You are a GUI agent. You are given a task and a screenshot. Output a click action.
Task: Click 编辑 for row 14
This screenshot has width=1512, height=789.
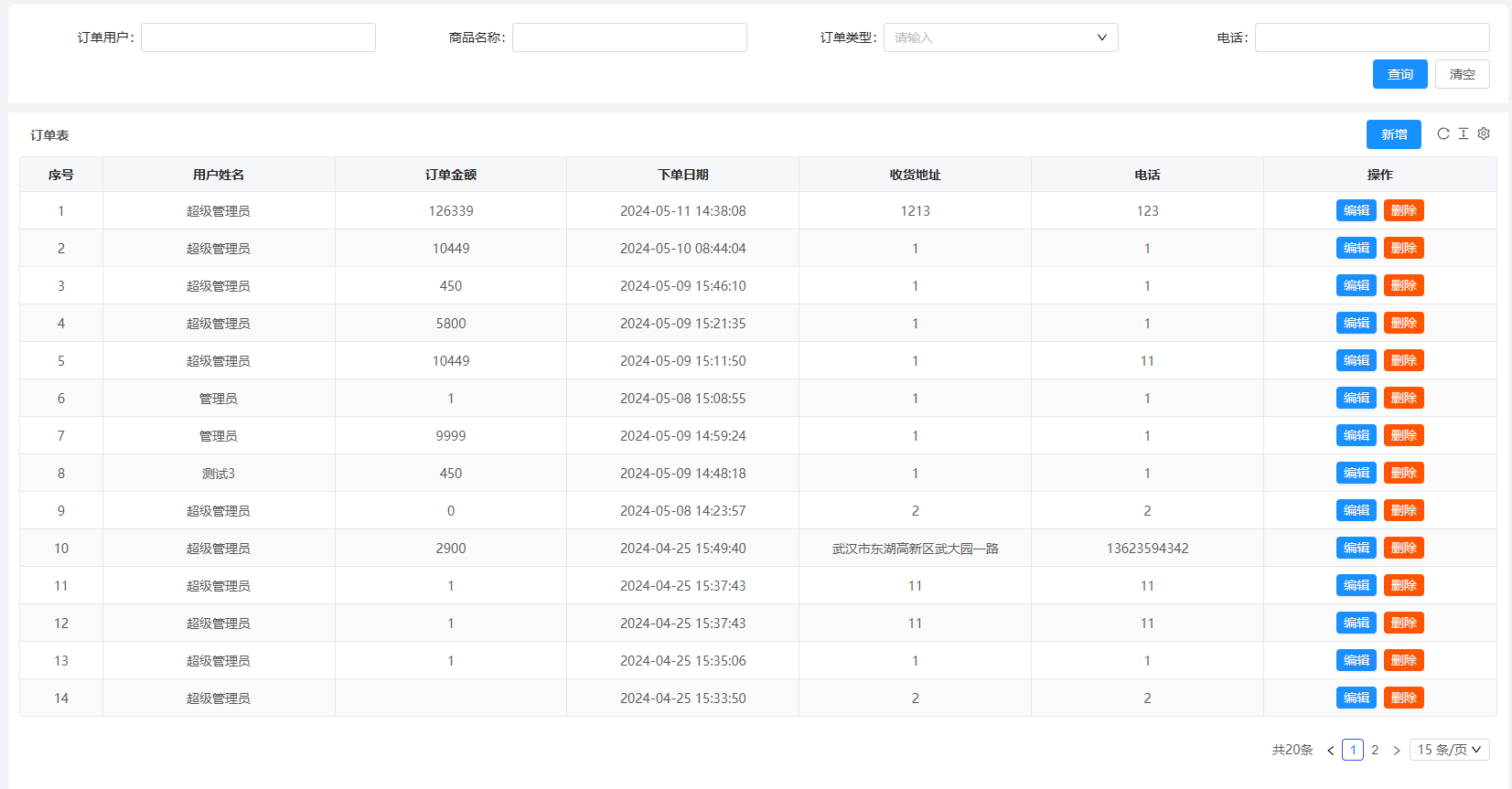[1357, 698]
